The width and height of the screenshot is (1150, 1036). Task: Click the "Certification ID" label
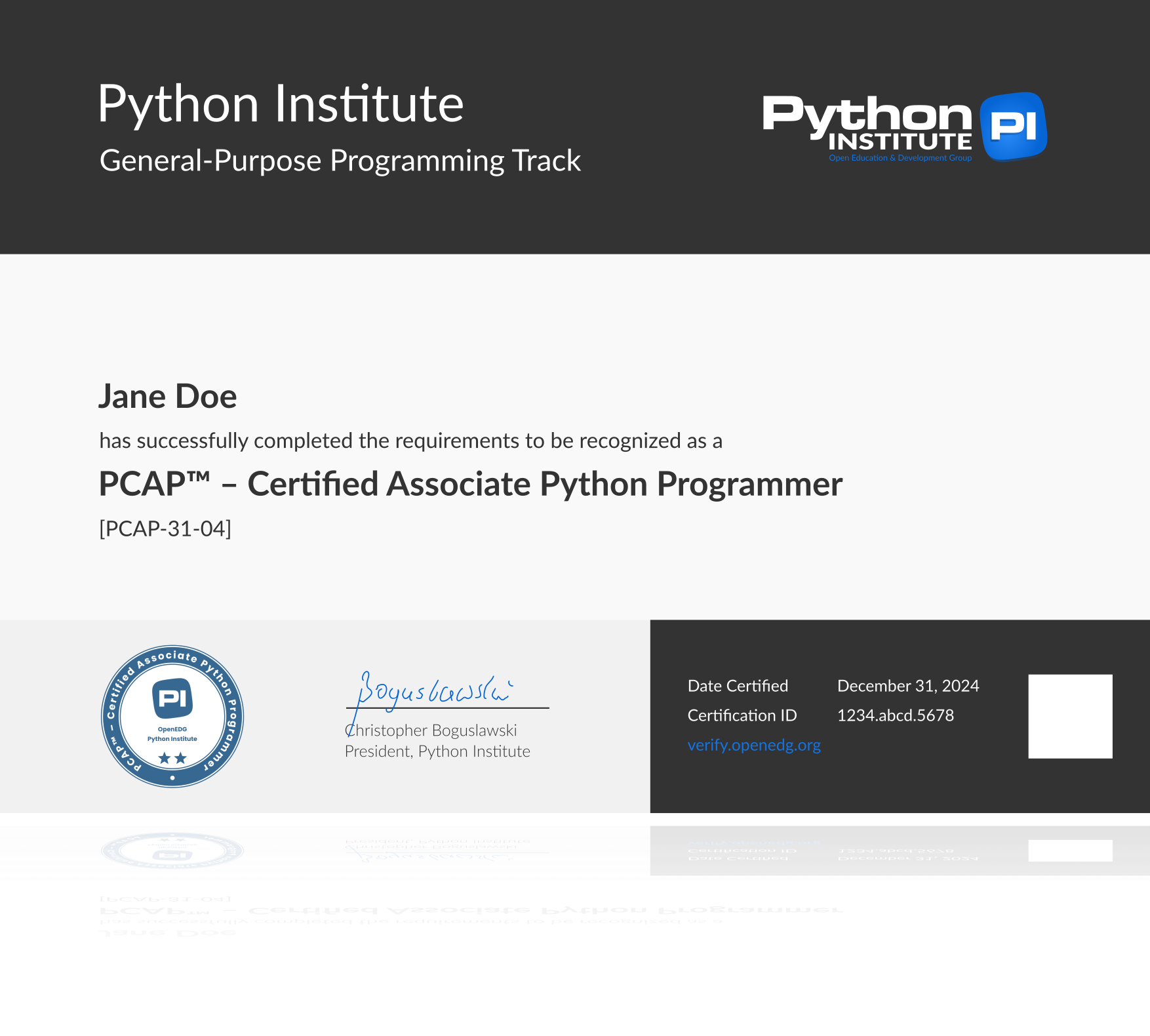point(742,715)
